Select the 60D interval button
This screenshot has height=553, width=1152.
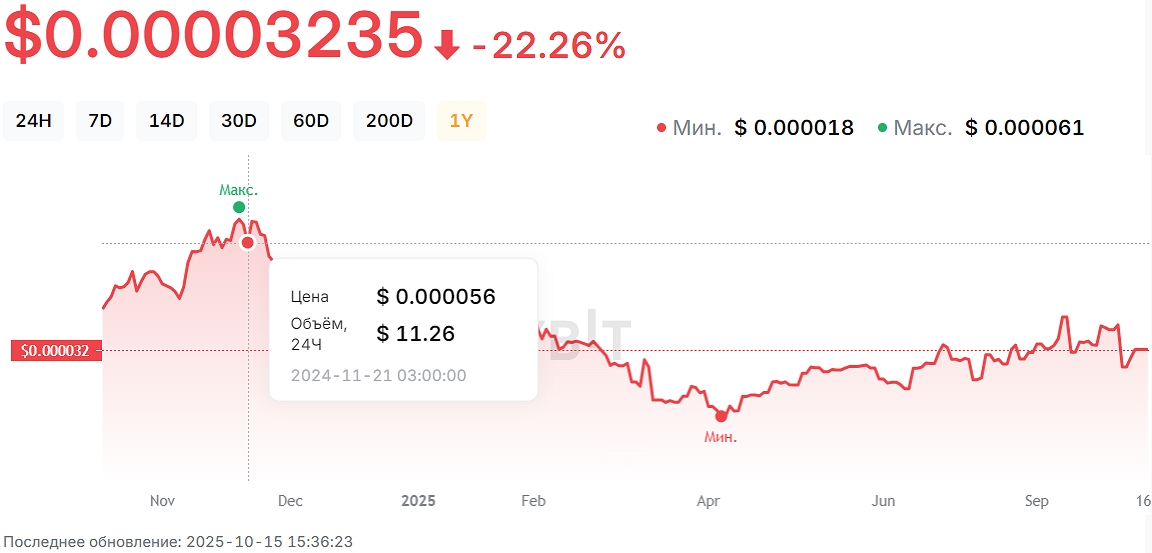point(311,121)
